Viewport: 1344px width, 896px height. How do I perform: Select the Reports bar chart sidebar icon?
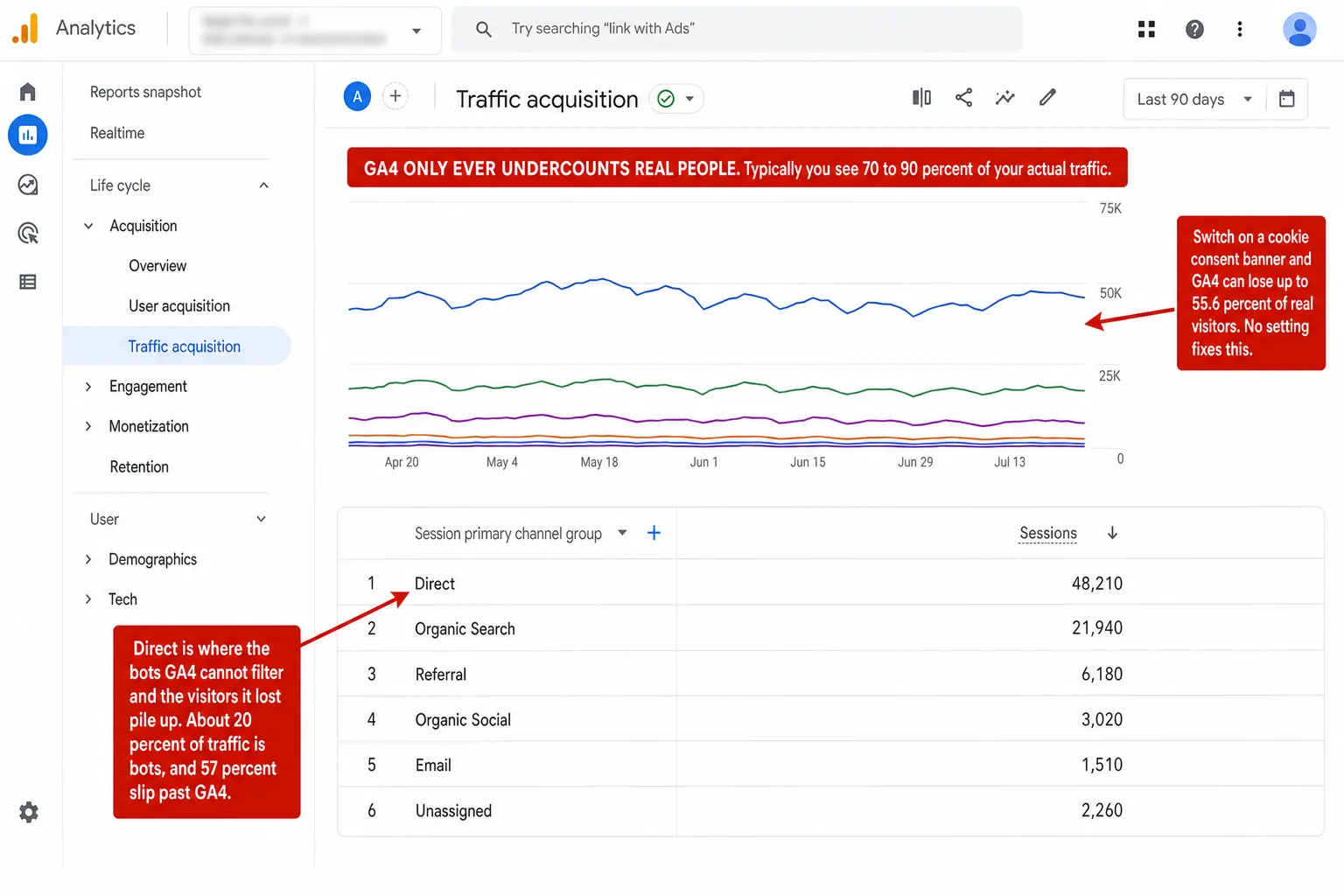point(28,135)
